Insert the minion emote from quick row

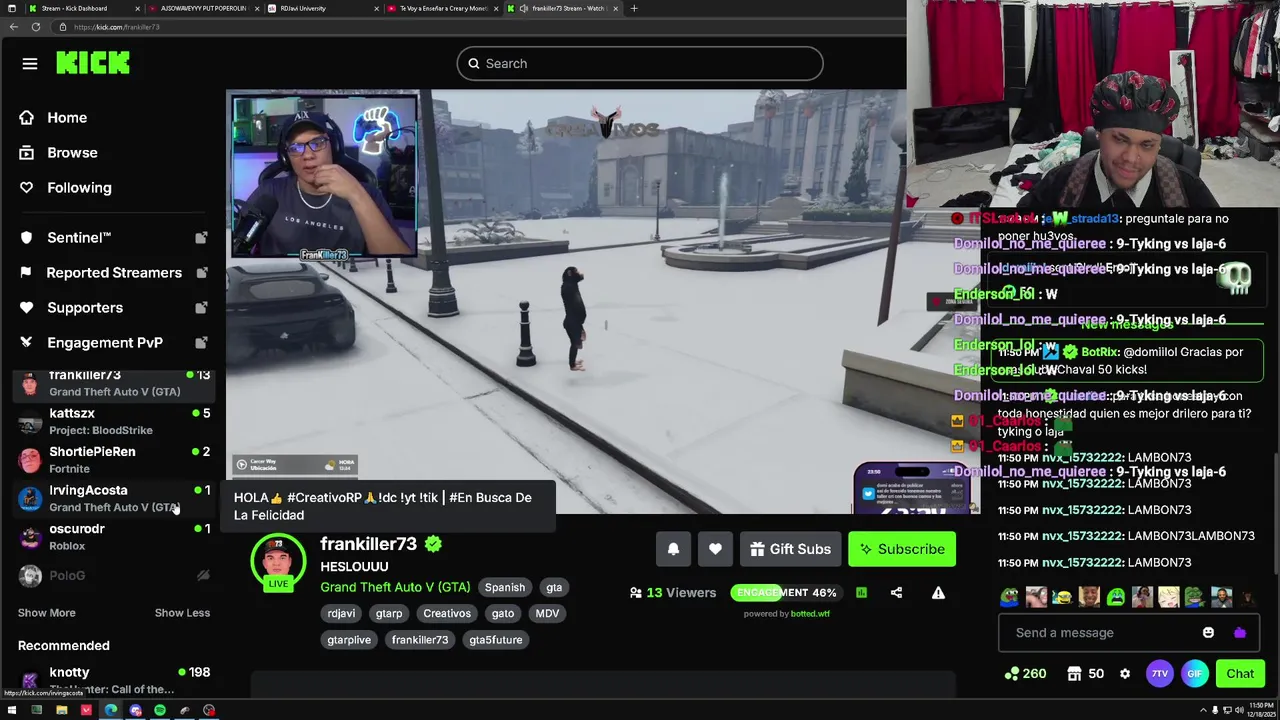coord(1062,598)
